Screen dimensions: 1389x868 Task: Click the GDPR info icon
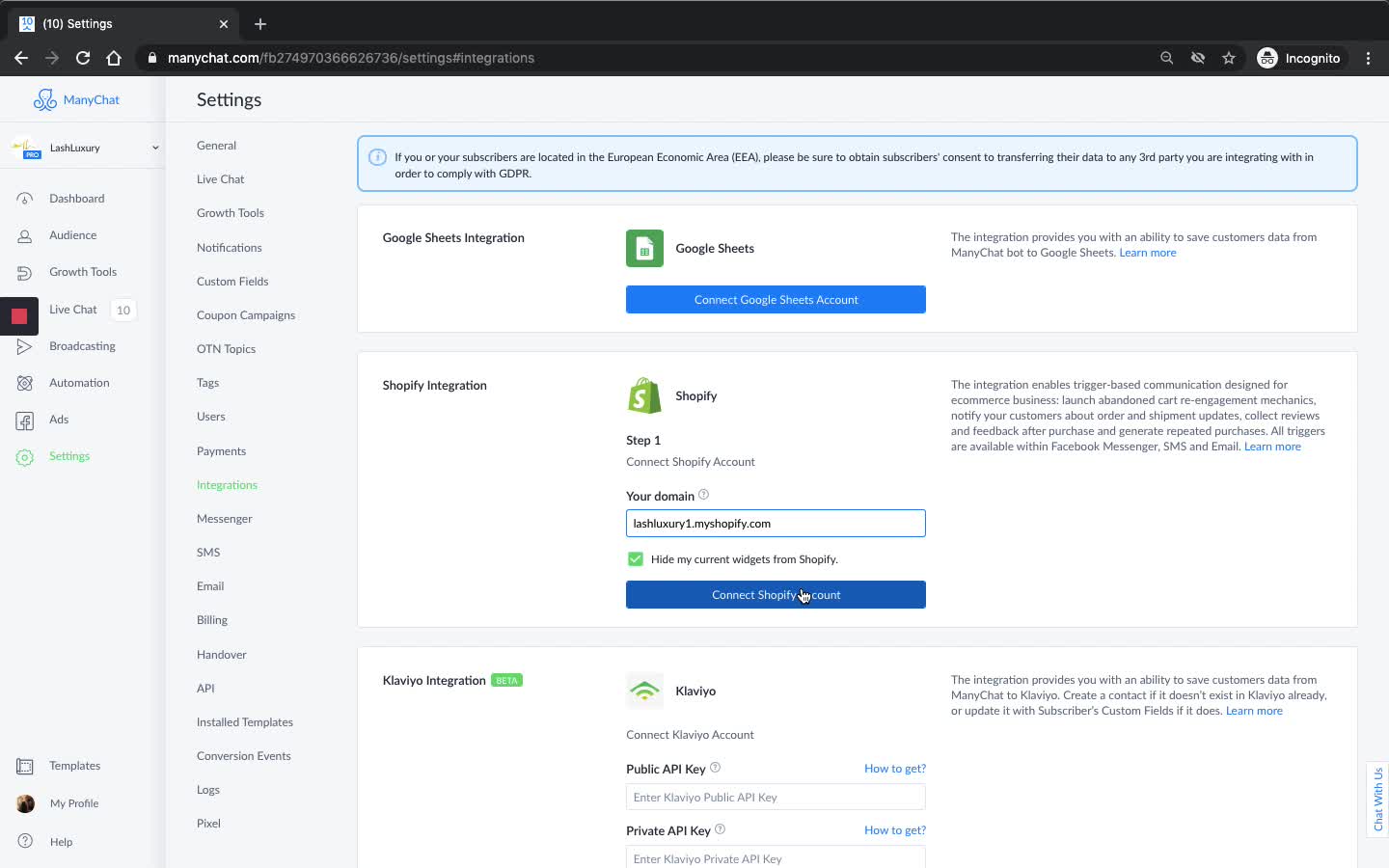pyautogui.click(x=378, y=157)
